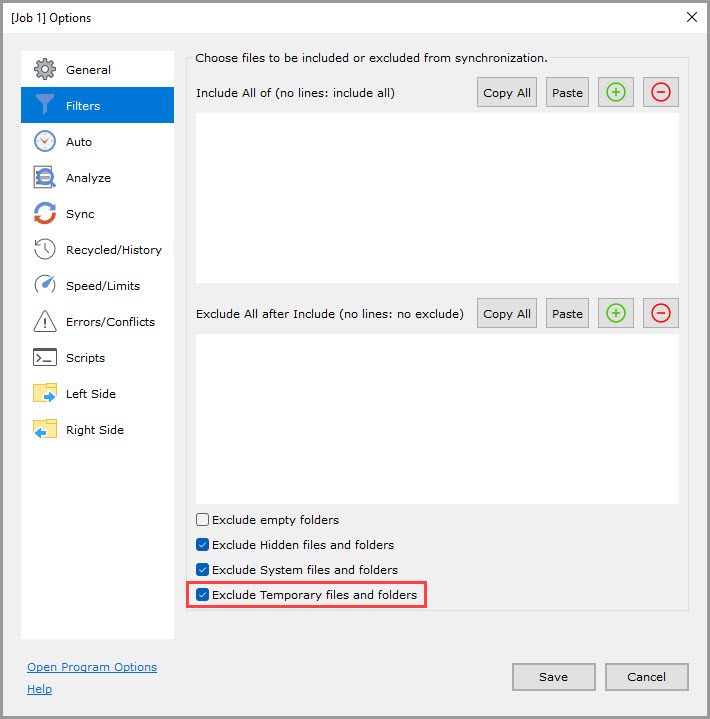Toggle Exclude System files and folders
The height and width of the screenshot is (719, 710).
[203, 570]
